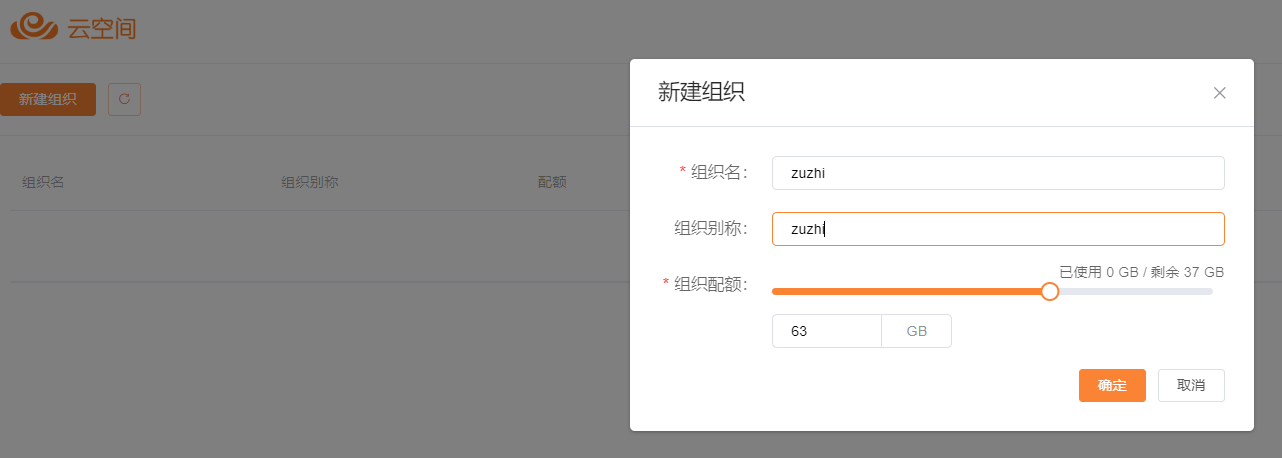
Task: Click the GB unit box beside quota input
Action: (x=916, y=331)
